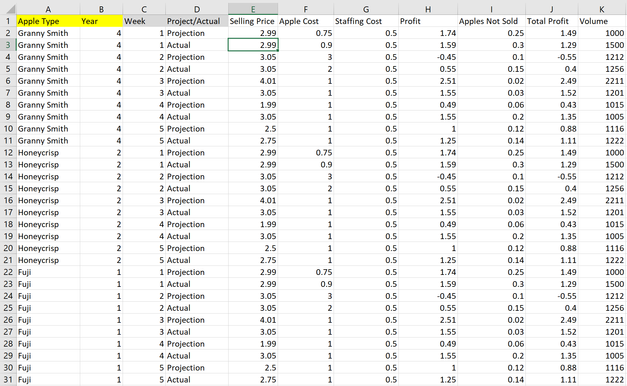Click 'Fuji' in row 22
The width and height of the screenshot is (627, 386).
(24, 272)
